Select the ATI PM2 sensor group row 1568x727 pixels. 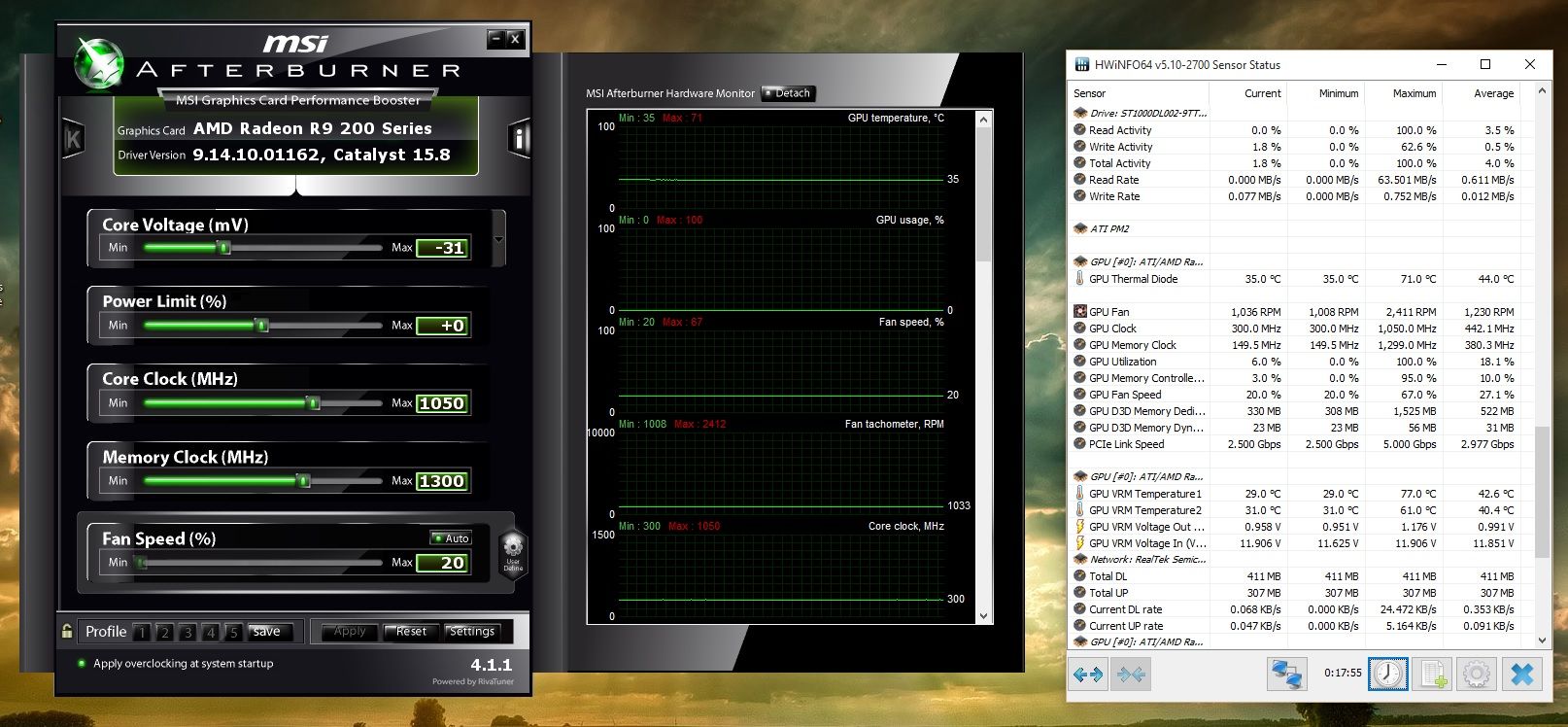coord(1299,229)
